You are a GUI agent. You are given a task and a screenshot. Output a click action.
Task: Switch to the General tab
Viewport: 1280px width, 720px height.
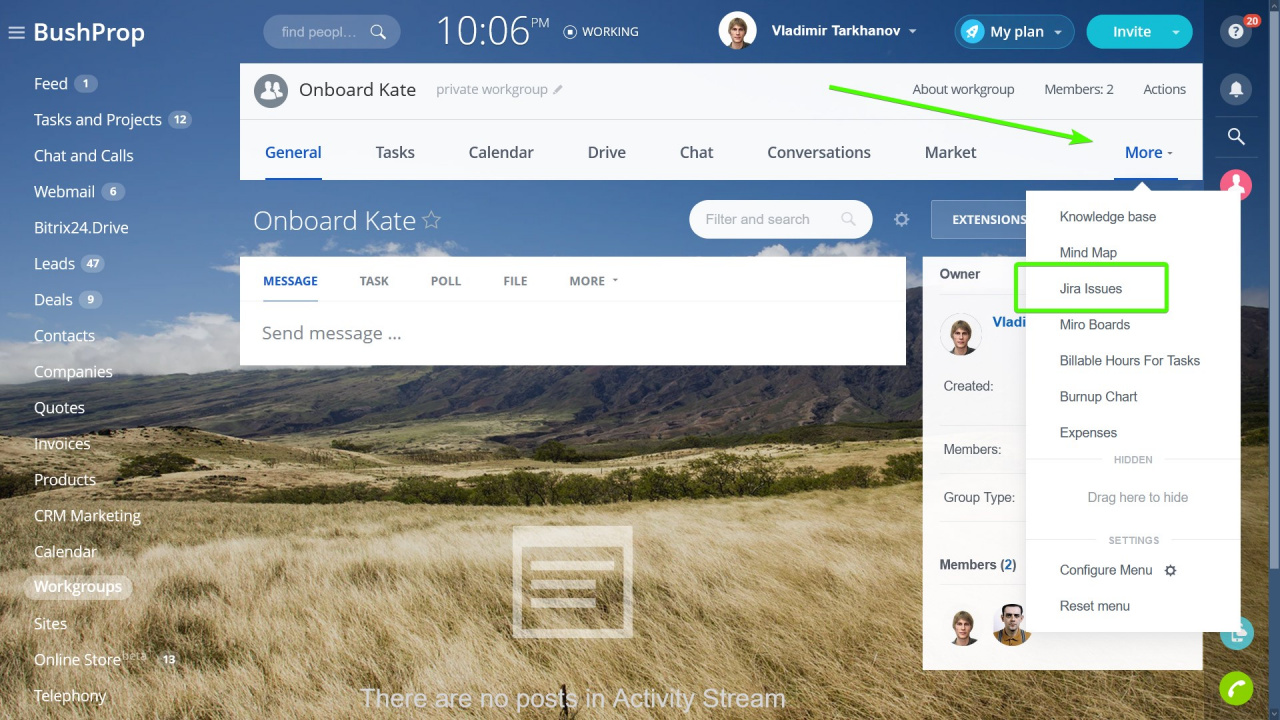click(293, 153)
